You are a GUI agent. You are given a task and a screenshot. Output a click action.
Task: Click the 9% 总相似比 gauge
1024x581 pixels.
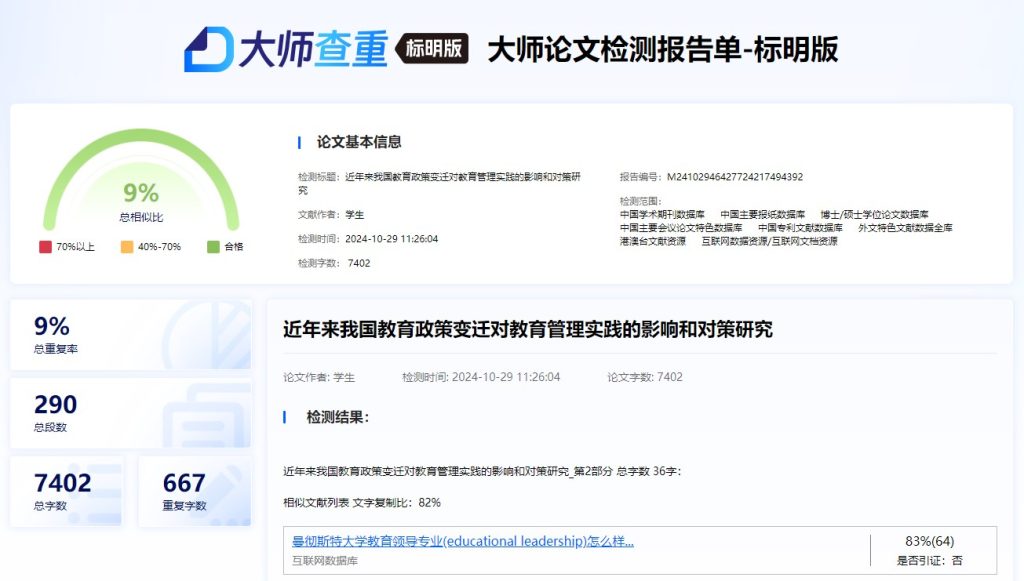pos(141,179)
